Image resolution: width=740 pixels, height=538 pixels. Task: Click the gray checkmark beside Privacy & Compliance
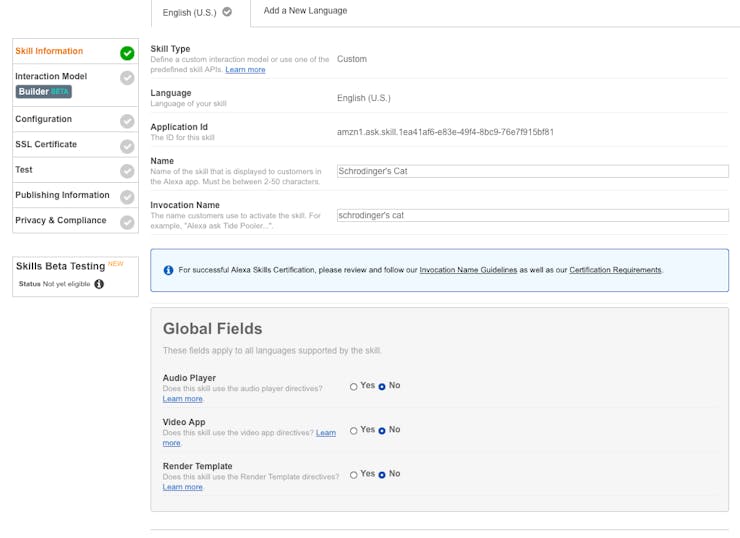127,222
